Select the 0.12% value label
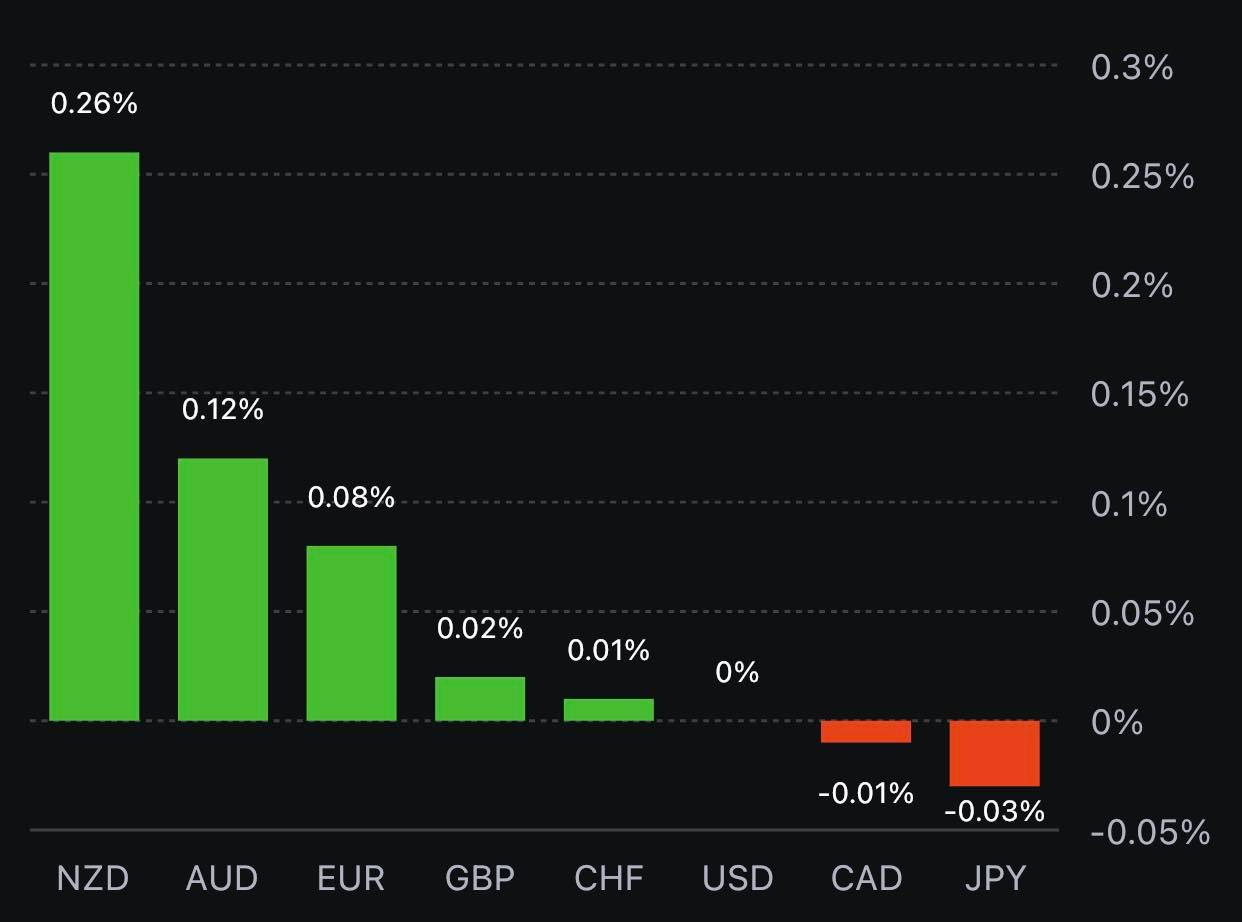The image size is (1242, 922). pos(222,409)
